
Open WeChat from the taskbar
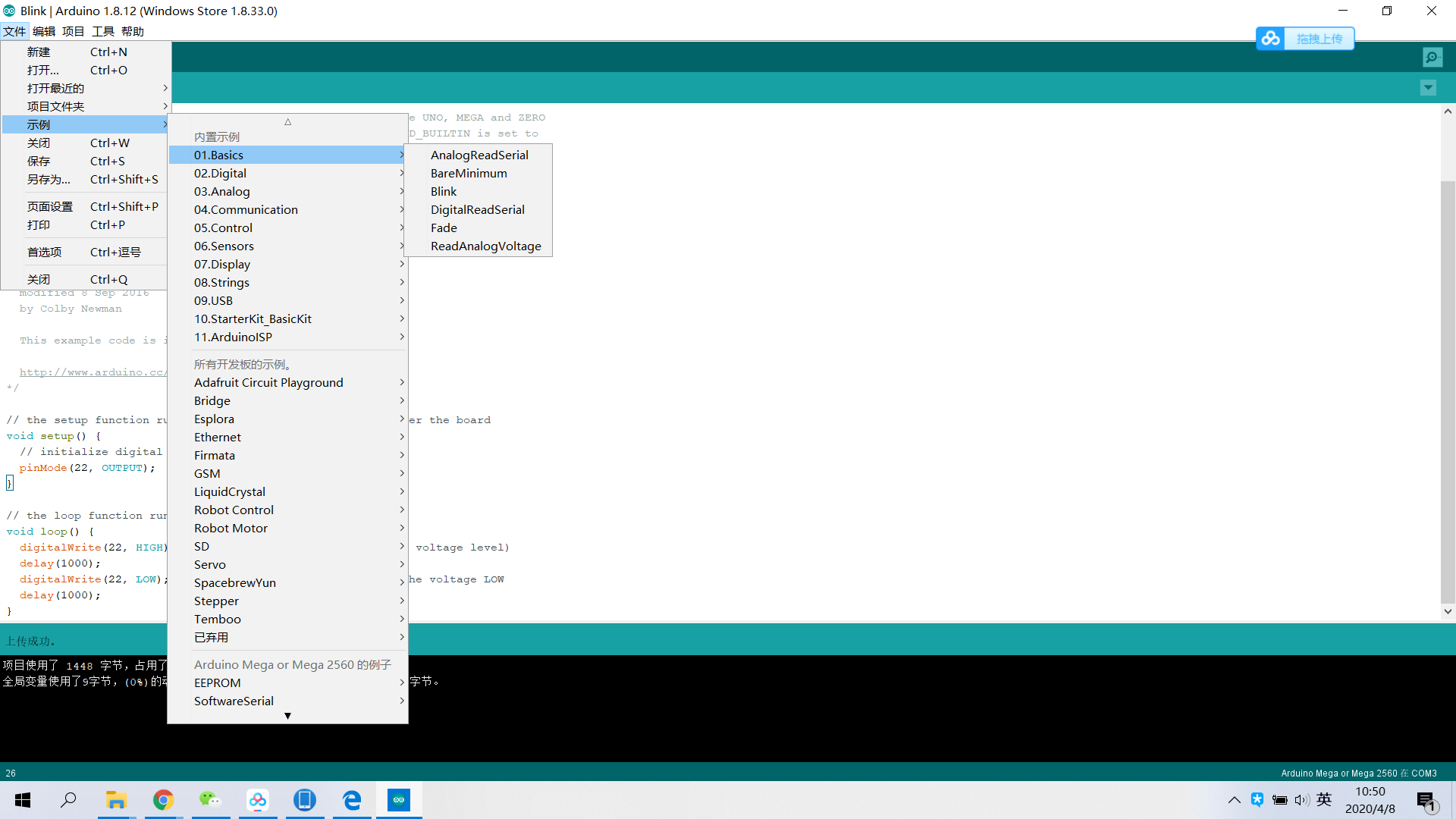coord(210,800)
